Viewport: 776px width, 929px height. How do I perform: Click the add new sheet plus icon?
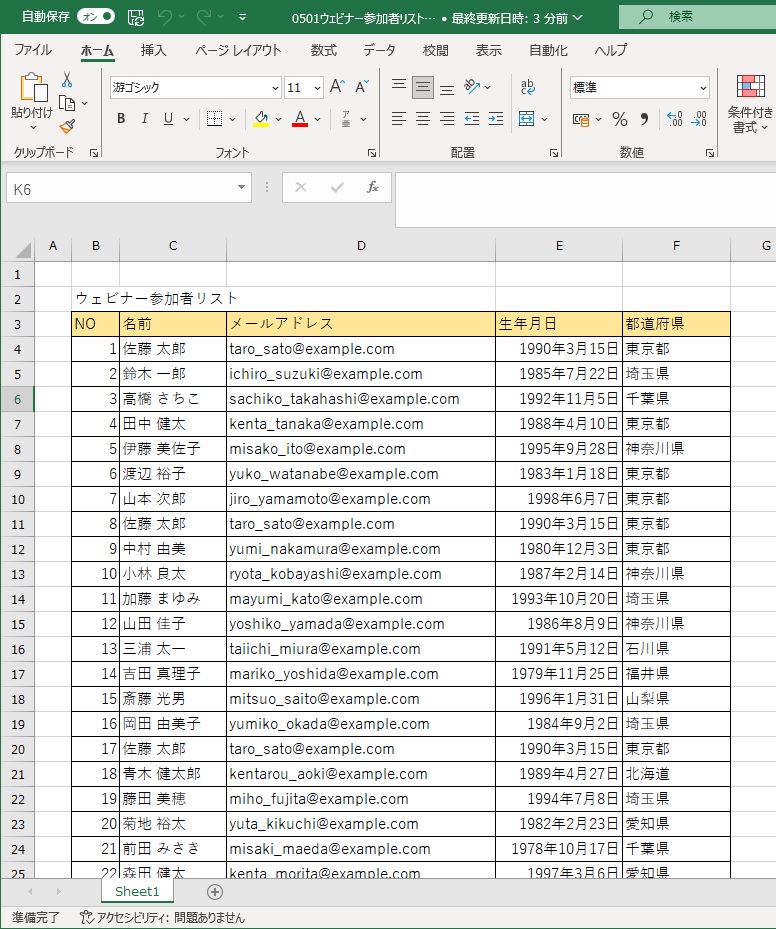click(215, 892)
